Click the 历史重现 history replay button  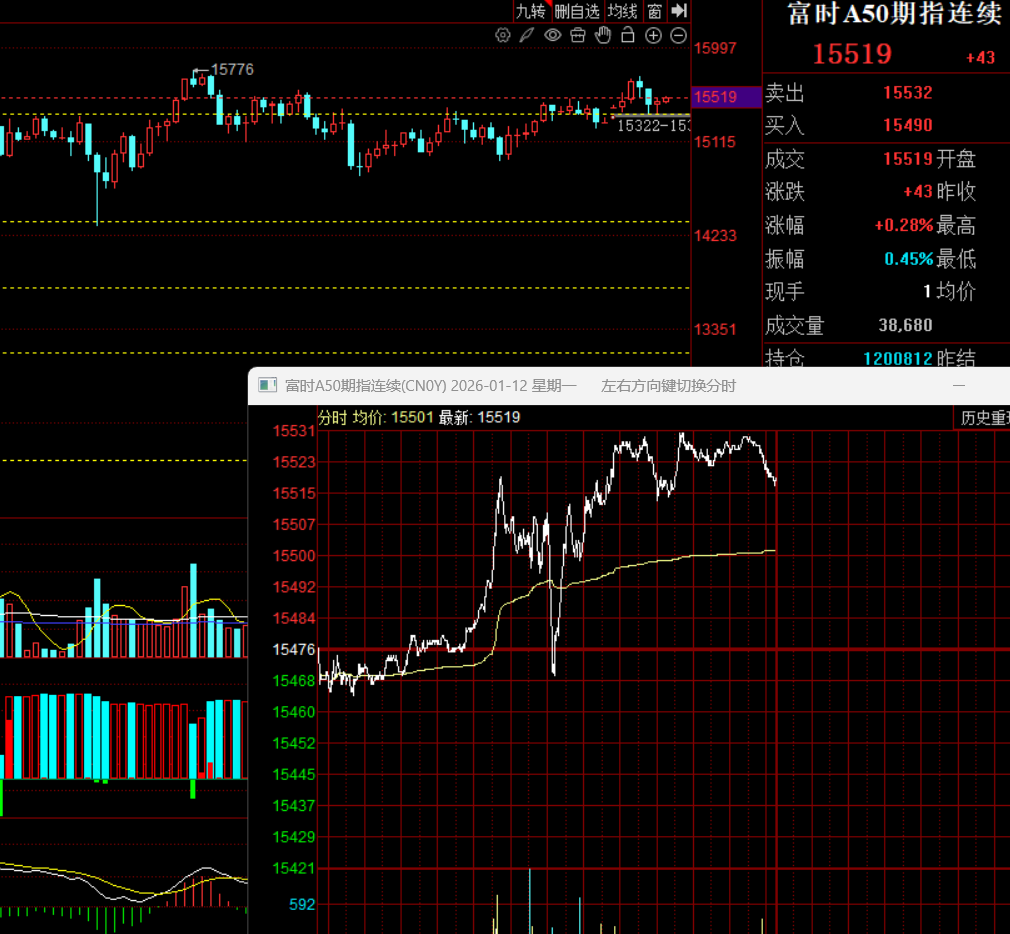[984, 418]
